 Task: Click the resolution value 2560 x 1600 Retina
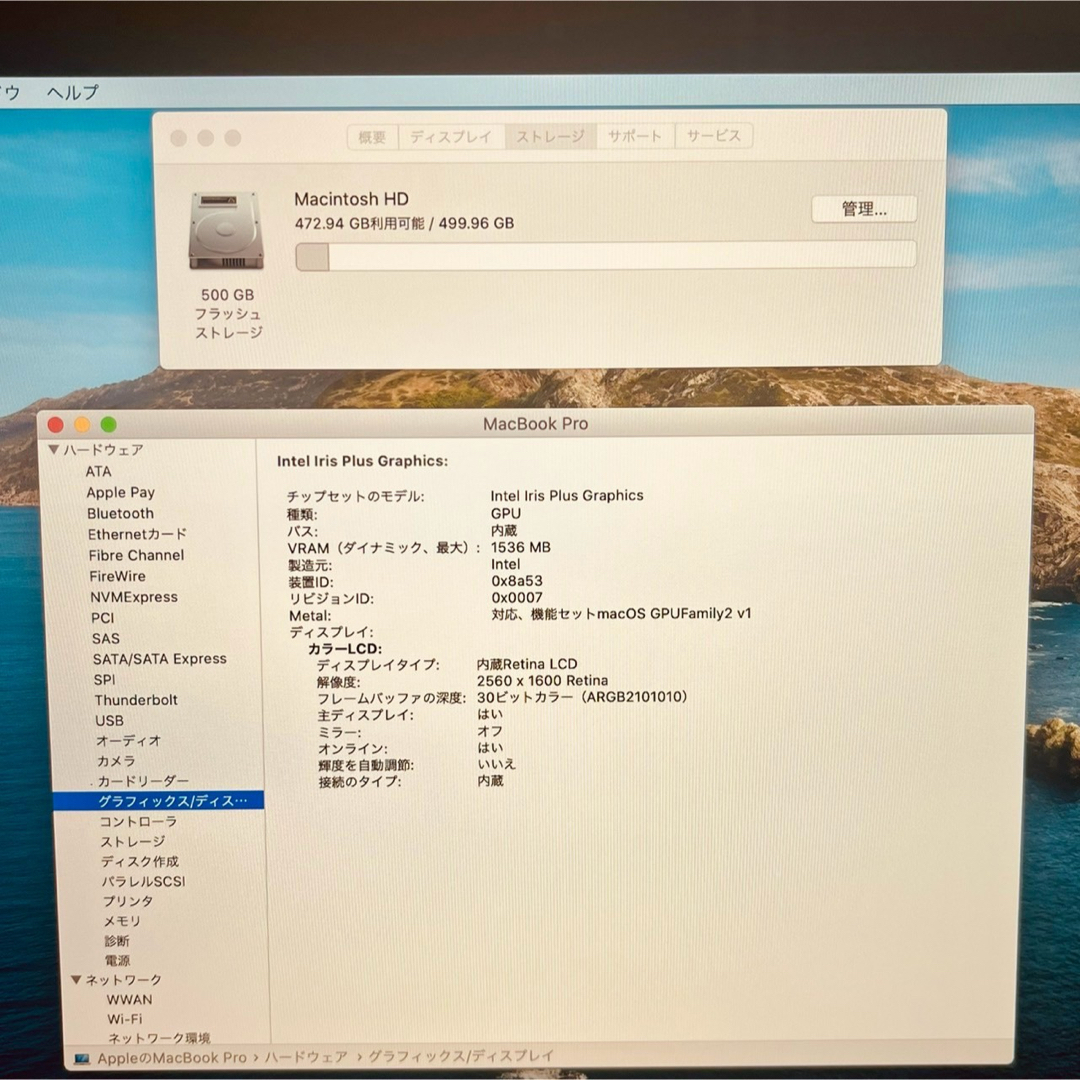coord(542,681)
